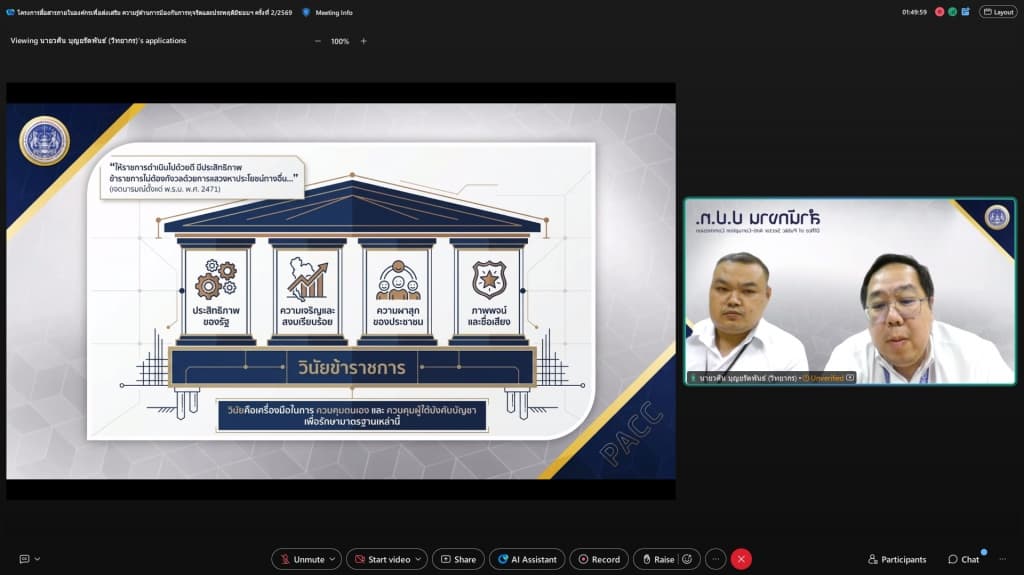The height and width of the screenshot is (575, 1024).
Task: Leave the meeting with the red X button
Action: coord(741,559)
